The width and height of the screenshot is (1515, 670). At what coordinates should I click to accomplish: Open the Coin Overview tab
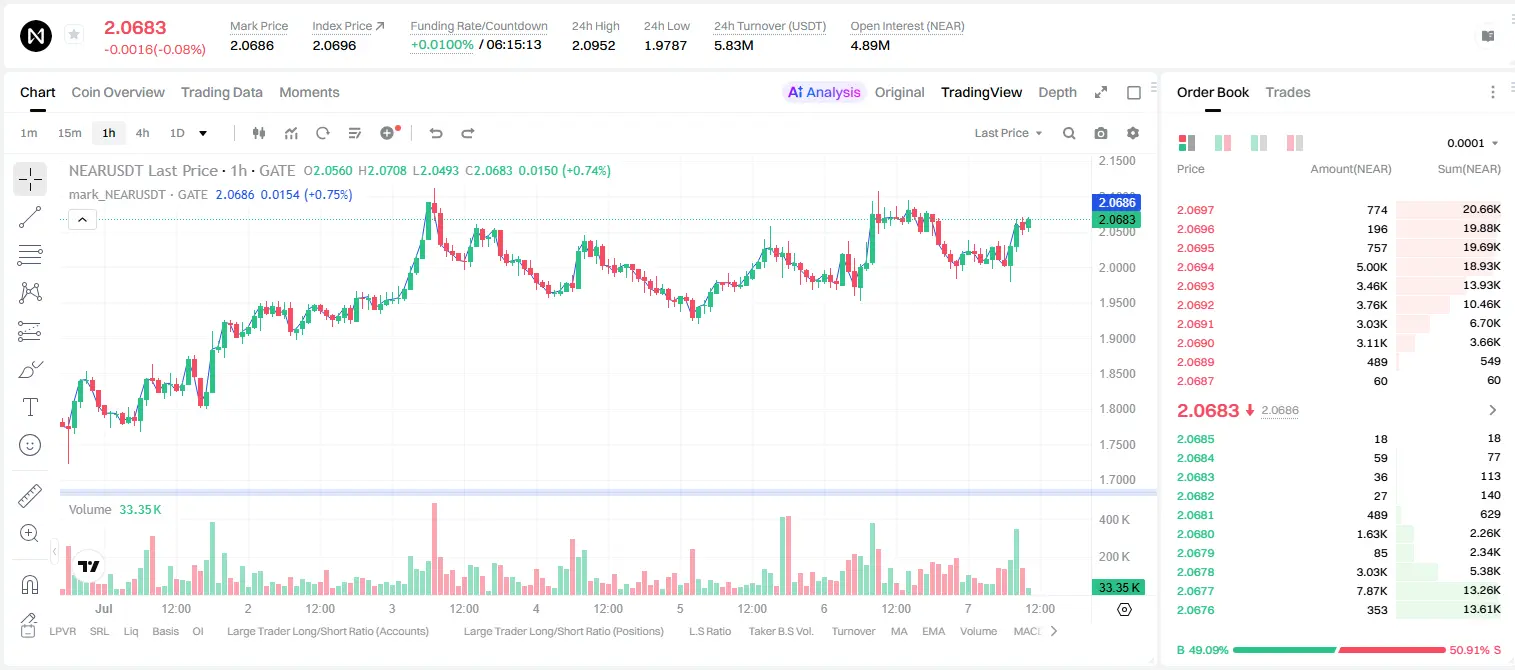point(118,92)
